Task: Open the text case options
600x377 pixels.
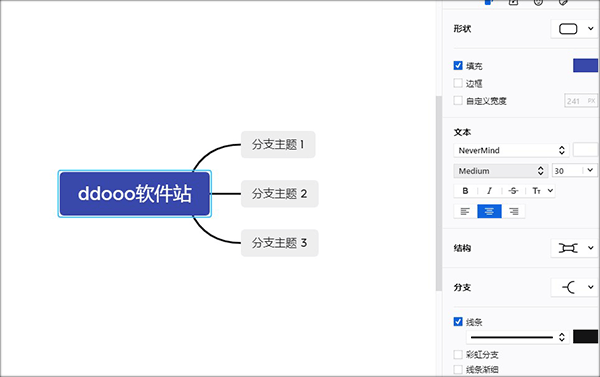Action: 542,191
